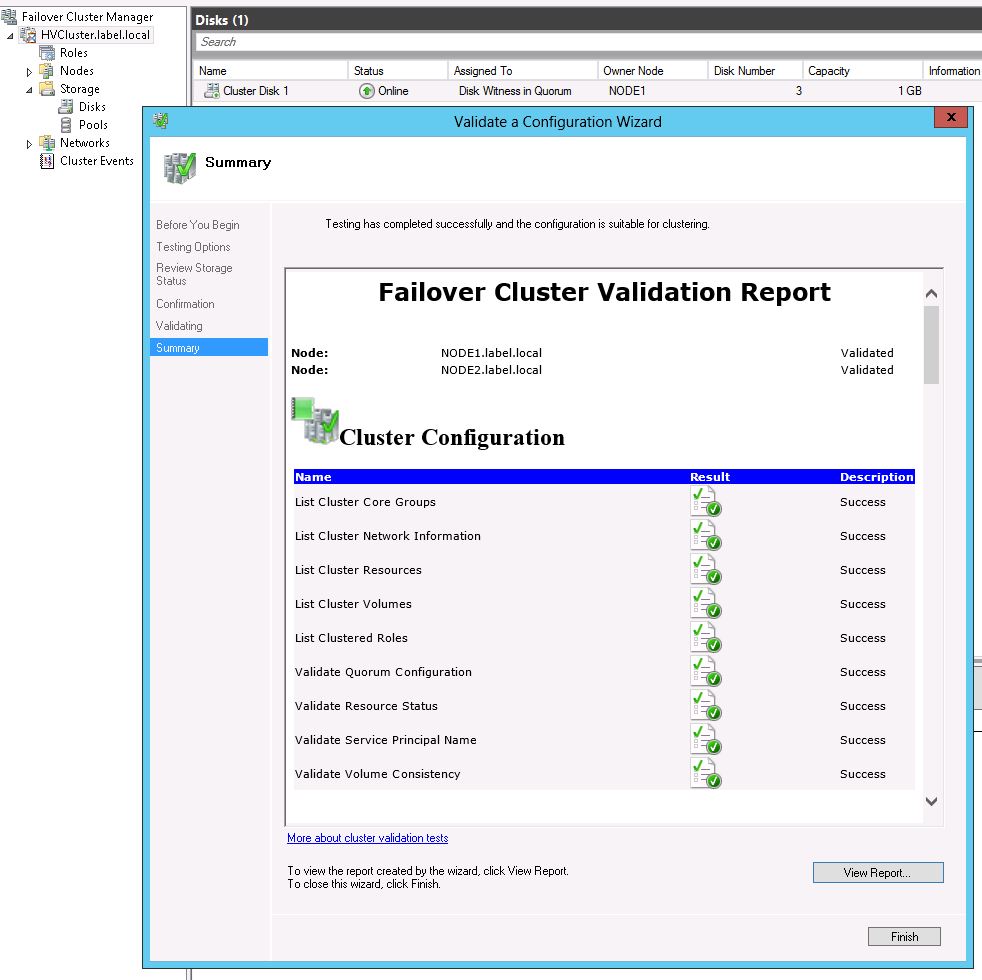Collapse the HVCluster.label.local tree node

coord(11,35)
